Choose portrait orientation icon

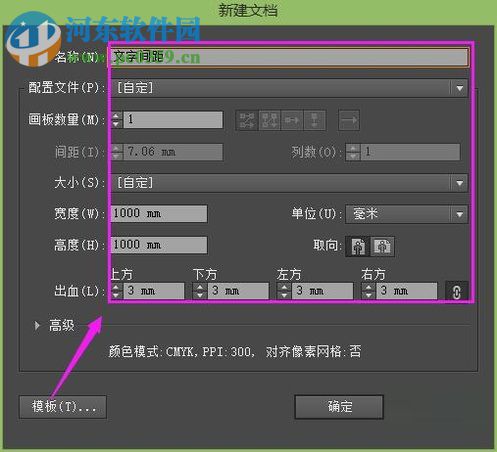(358, 247)
